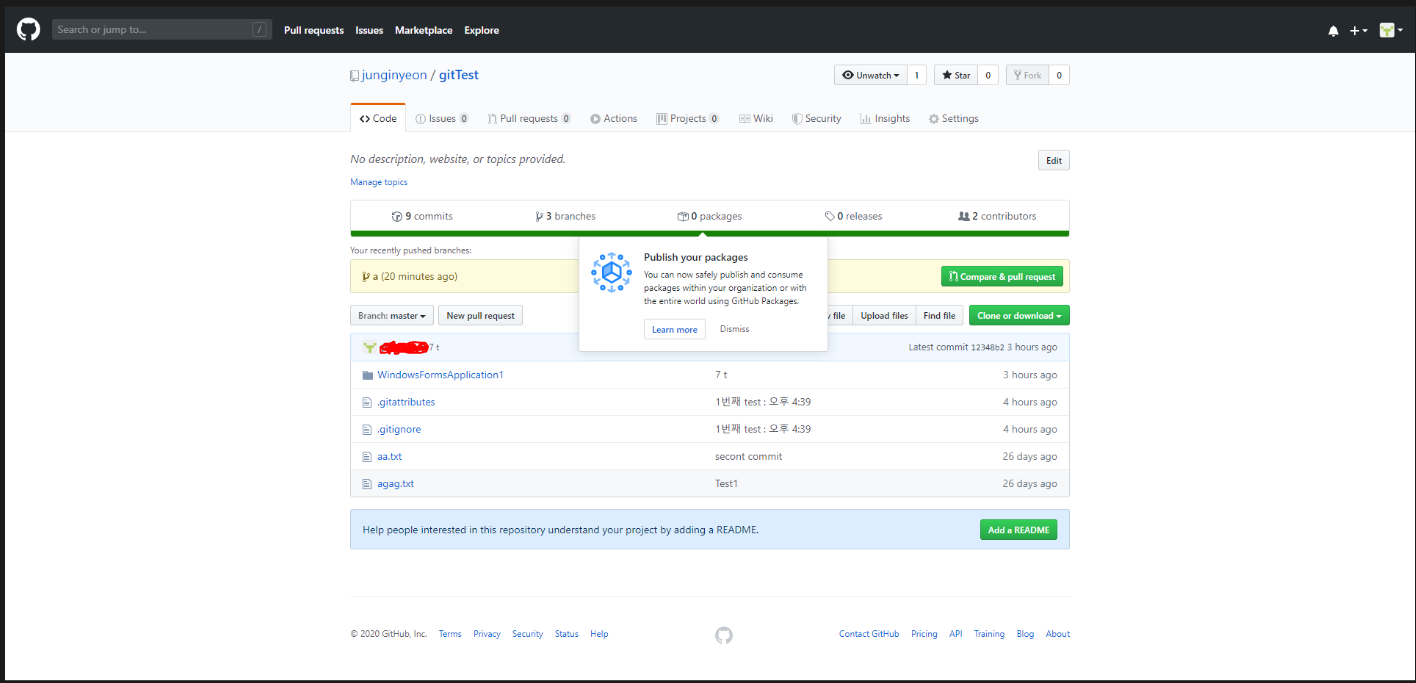Open the 0 releases link
The image size is (1416, 683).
pos(854,216)
